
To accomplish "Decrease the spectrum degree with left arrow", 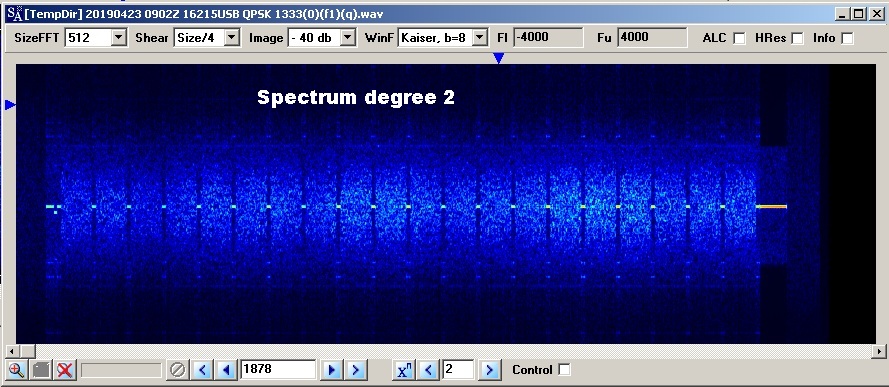I will (x=429, y=370).
